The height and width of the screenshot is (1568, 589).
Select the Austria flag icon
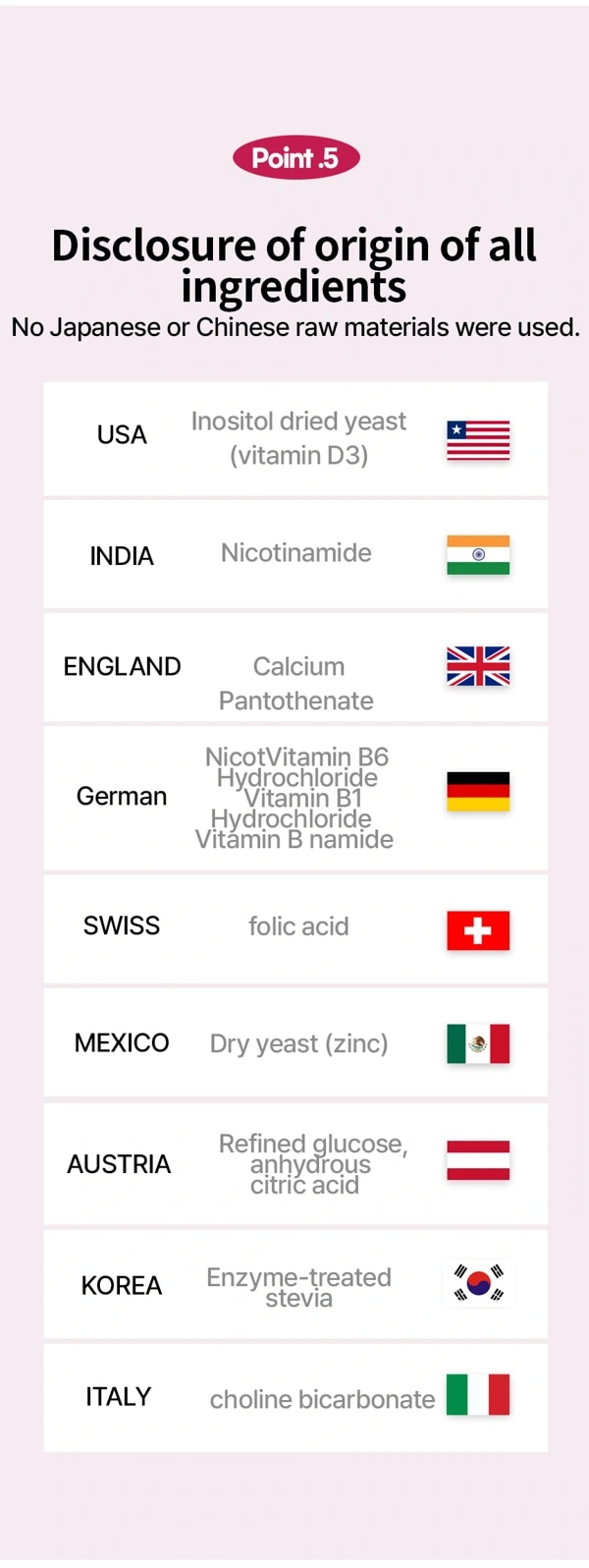478,1160
